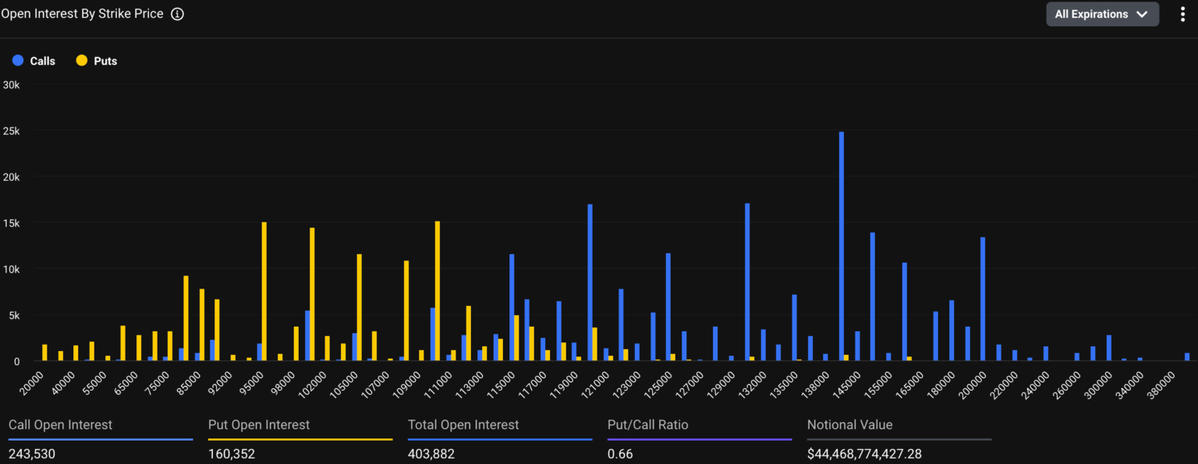Image resolution: width=1198 pixels, height=464 pixels.
Task: Click the blue Calls bar at strike 200000
Action: pyautogui.click(x=983, y=298)
